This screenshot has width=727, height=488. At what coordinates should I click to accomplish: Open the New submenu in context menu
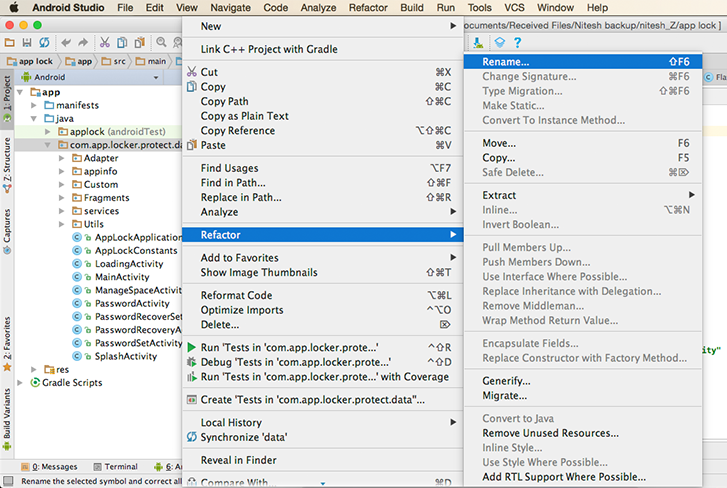pyautogui.click(x=323, y=26)
